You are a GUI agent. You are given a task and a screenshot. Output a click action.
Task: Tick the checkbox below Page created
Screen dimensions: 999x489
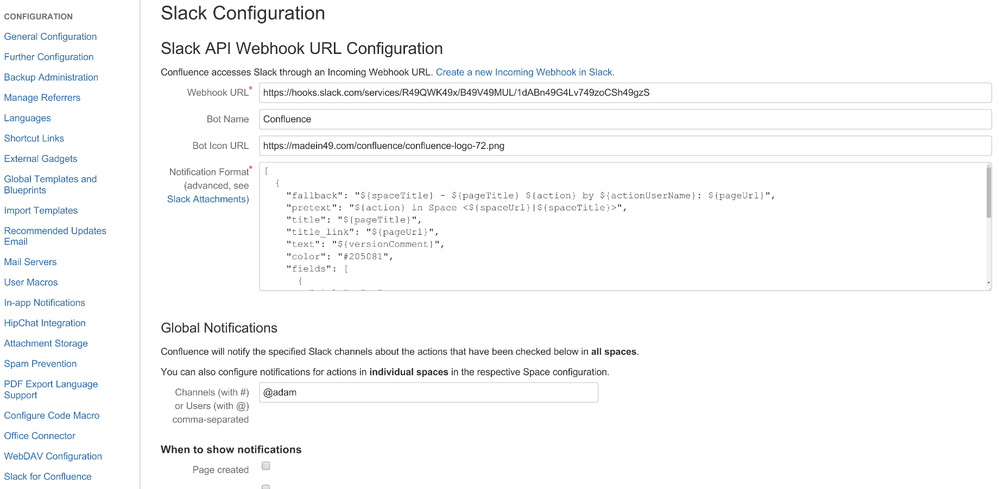(266, 487)
